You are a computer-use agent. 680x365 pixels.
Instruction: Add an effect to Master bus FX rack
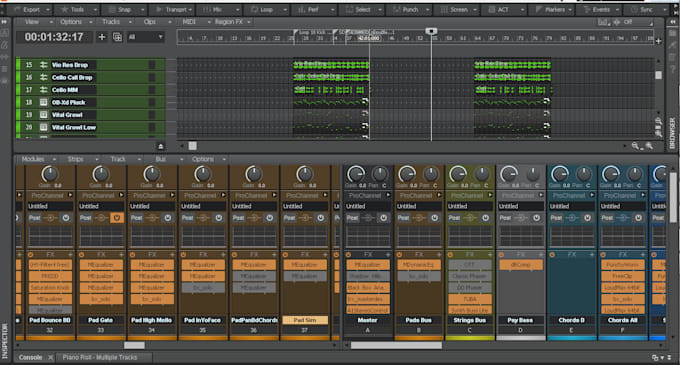[388, 254]
